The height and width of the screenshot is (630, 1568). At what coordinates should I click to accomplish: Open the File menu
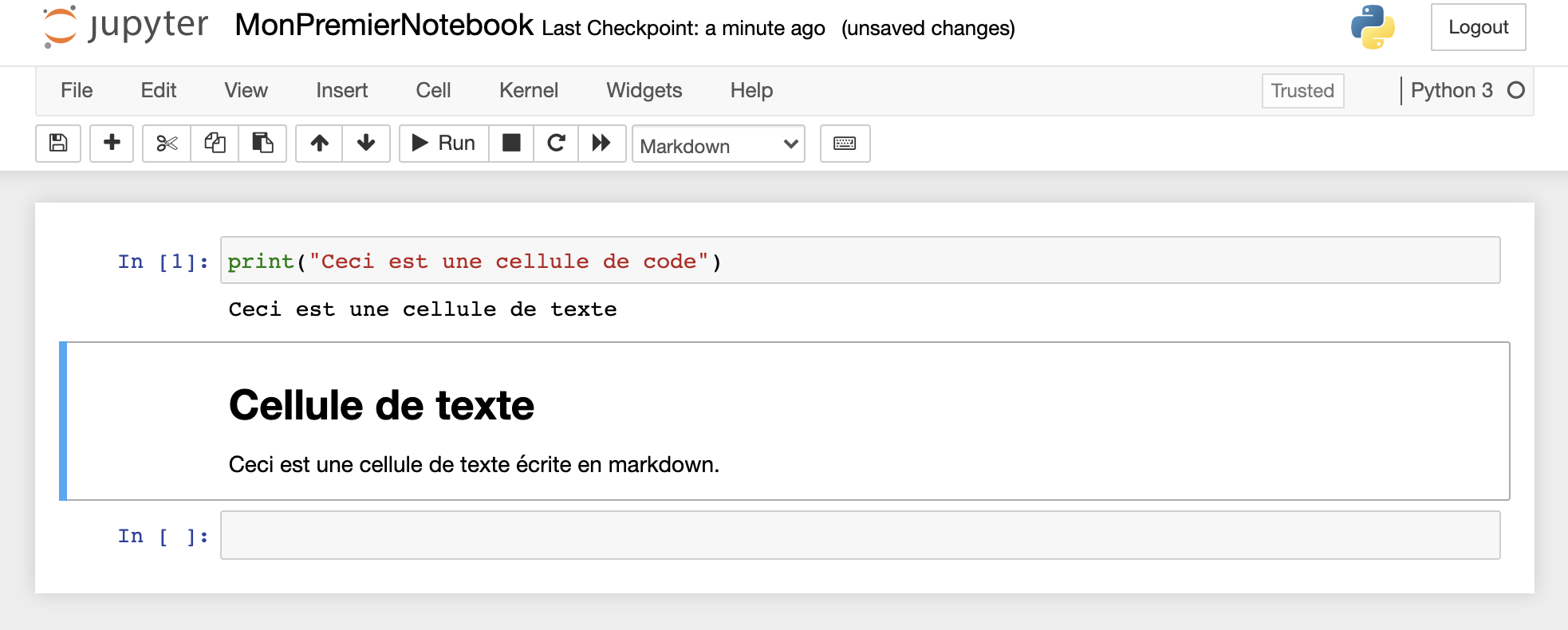(x=77, y=90)
